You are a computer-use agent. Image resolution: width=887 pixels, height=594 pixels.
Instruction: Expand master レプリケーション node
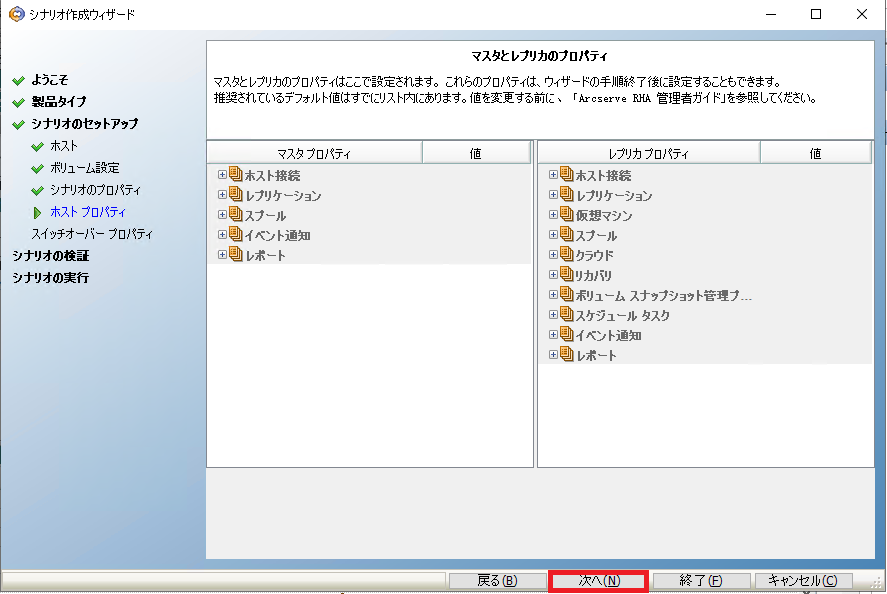coord(222,195)
